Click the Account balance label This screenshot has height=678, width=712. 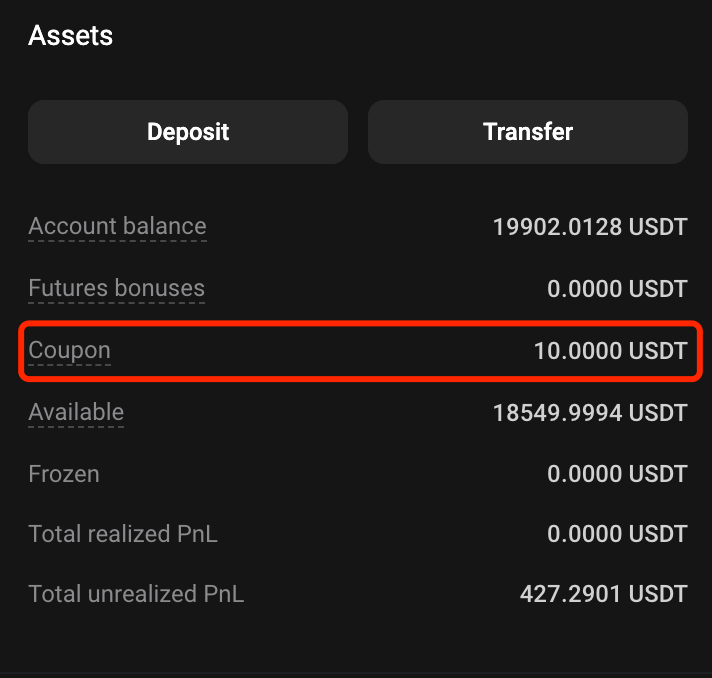coord(117,227)
